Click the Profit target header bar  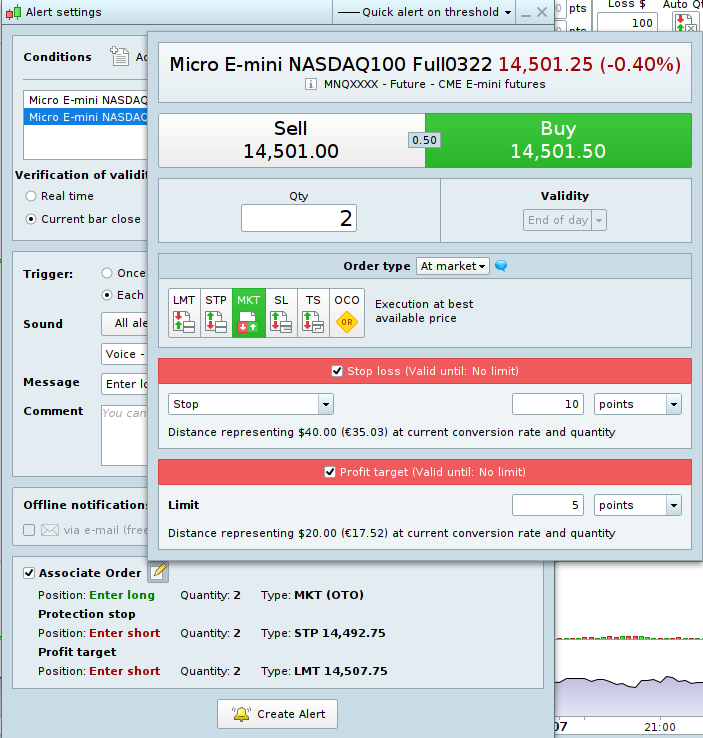coord(425,472)
